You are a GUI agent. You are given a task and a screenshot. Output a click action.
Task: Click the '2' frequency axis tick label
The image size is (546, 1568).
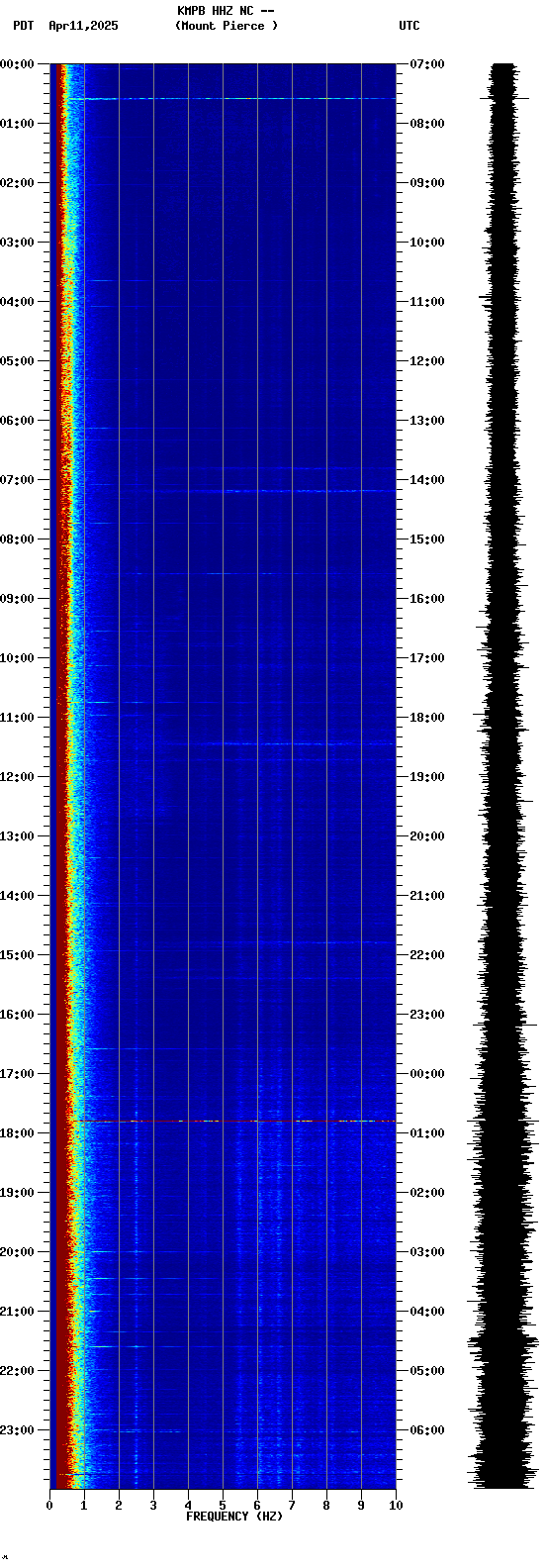[x=119, y=1506]
